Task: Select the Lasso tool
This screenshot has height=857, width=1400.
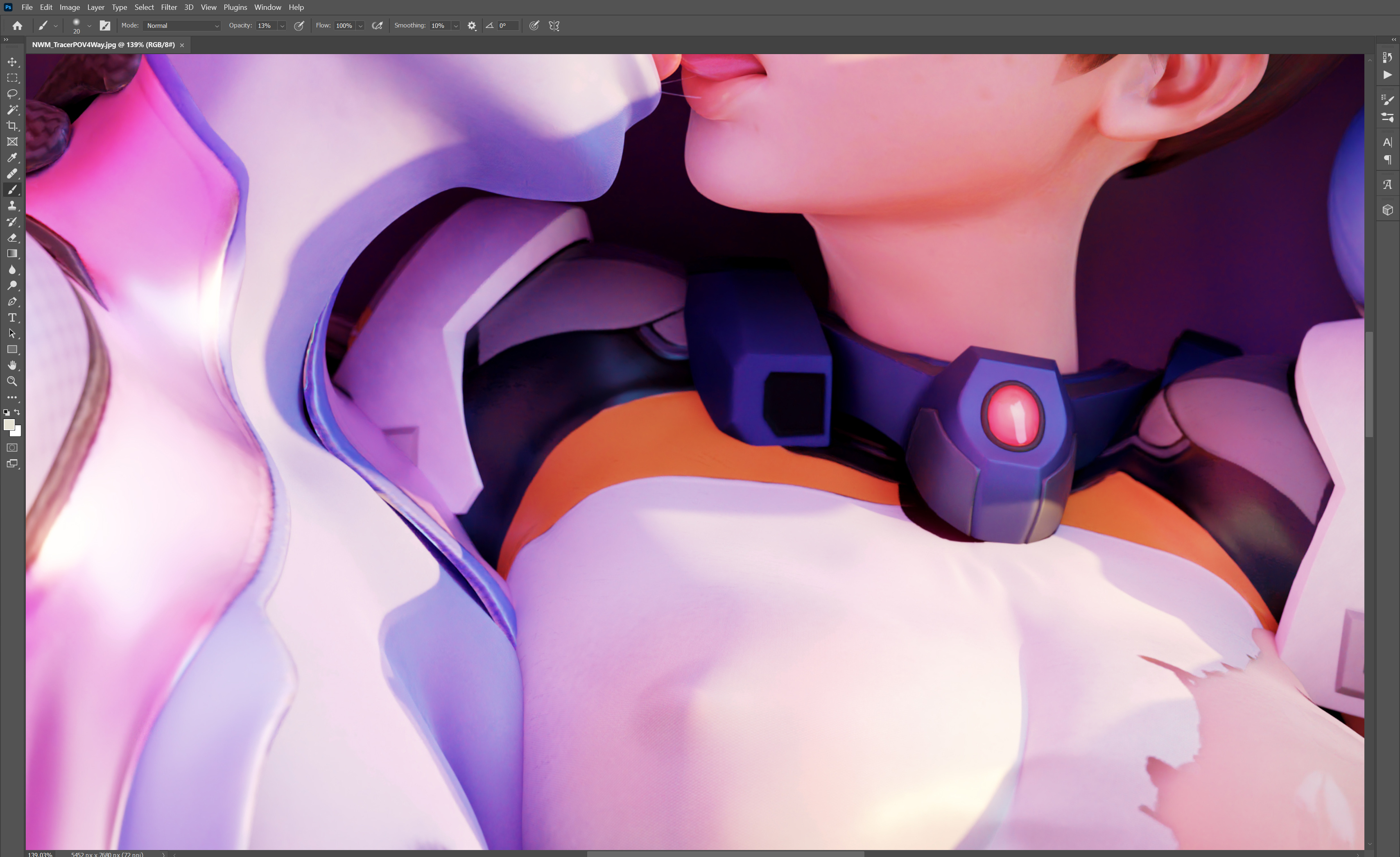Action: [x=12, y=94]
